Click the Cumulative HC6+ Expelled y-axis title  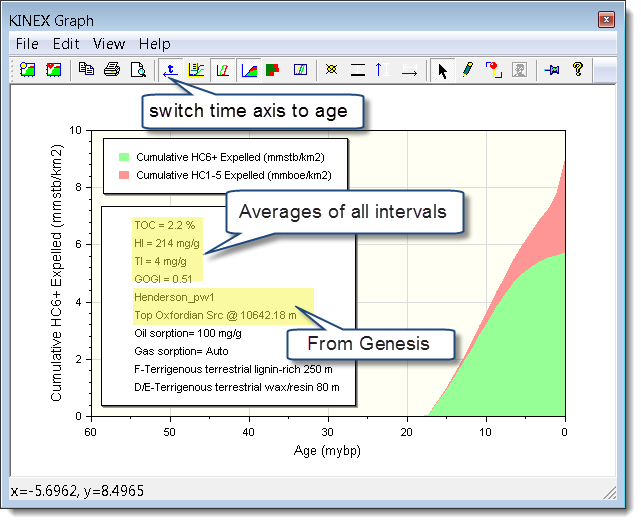point(56,273)
